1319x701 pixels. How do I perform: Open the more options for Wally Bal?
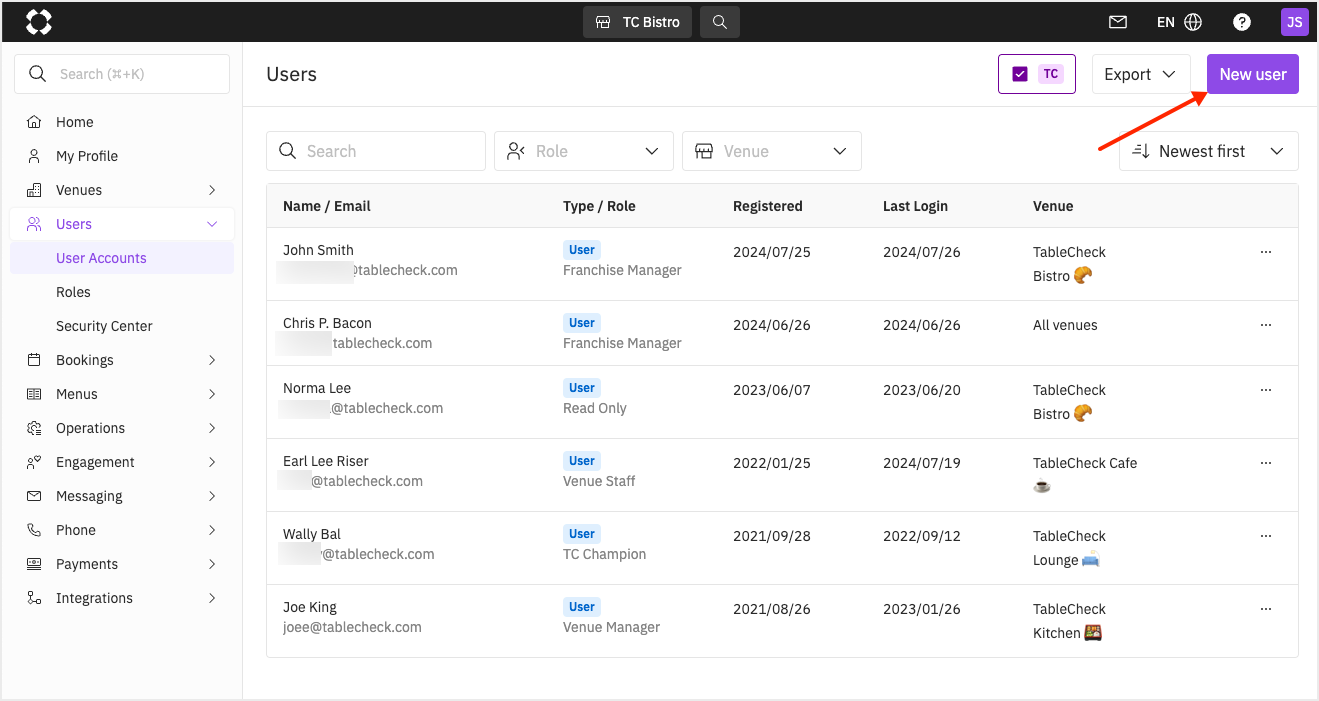click(1266, 536)
